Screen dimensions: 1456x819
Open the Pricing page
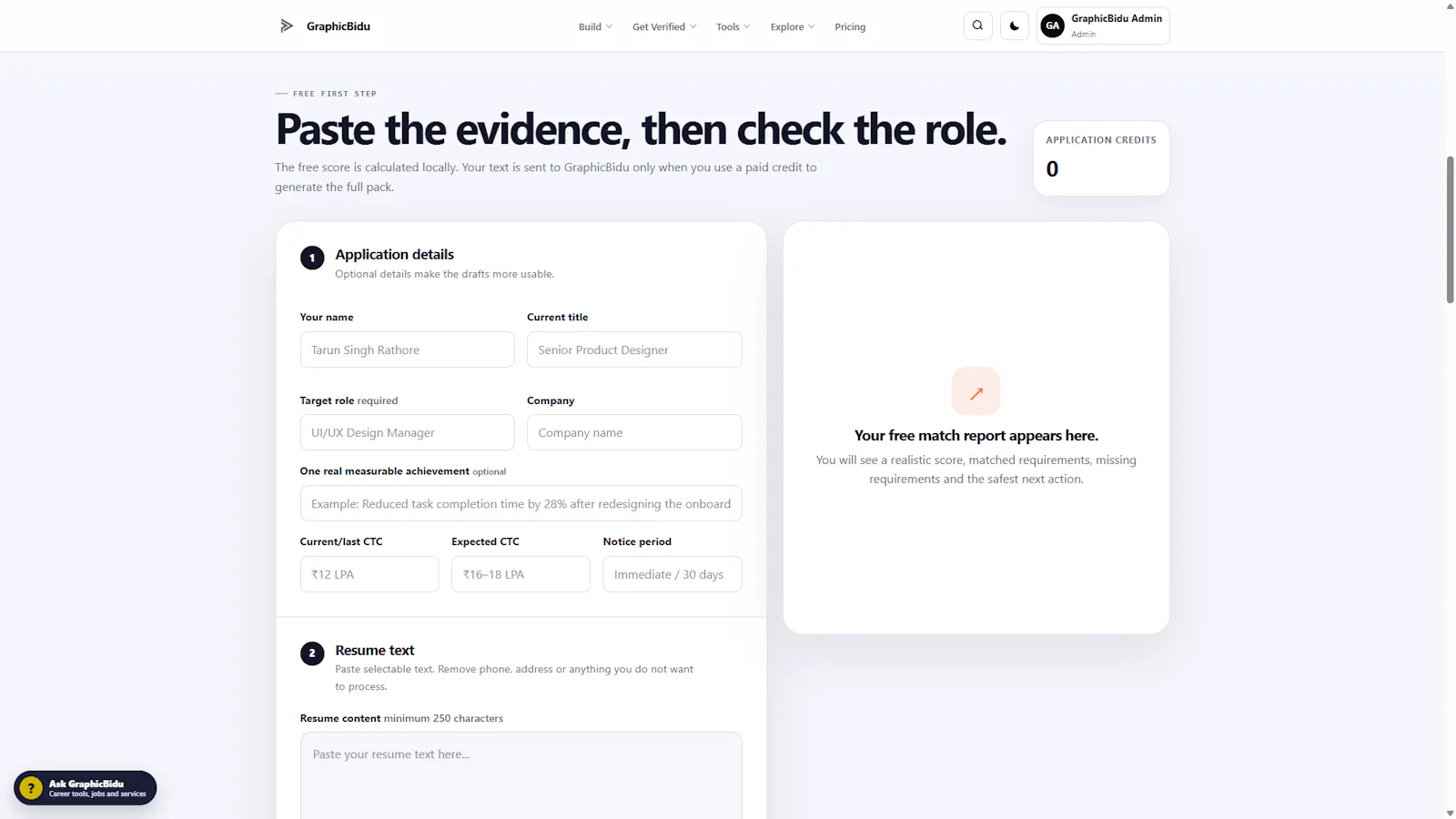[x=850, y=26]
